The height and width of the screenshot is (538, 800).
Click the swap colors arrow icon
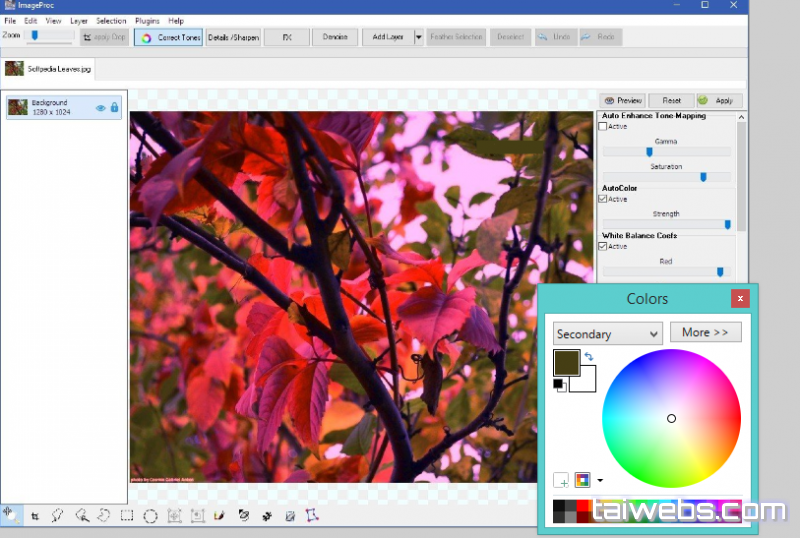pos(589,357)
